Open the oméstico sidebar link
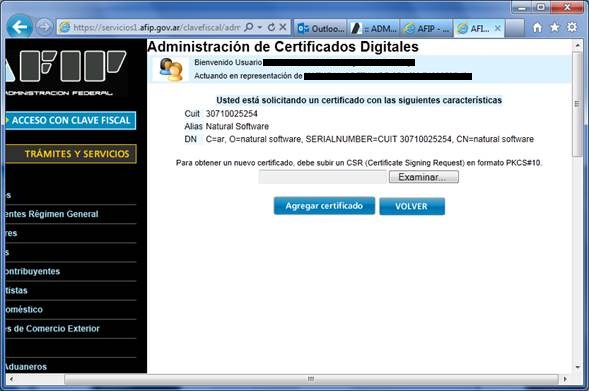589x391 pixels. (x=24, y=309)
